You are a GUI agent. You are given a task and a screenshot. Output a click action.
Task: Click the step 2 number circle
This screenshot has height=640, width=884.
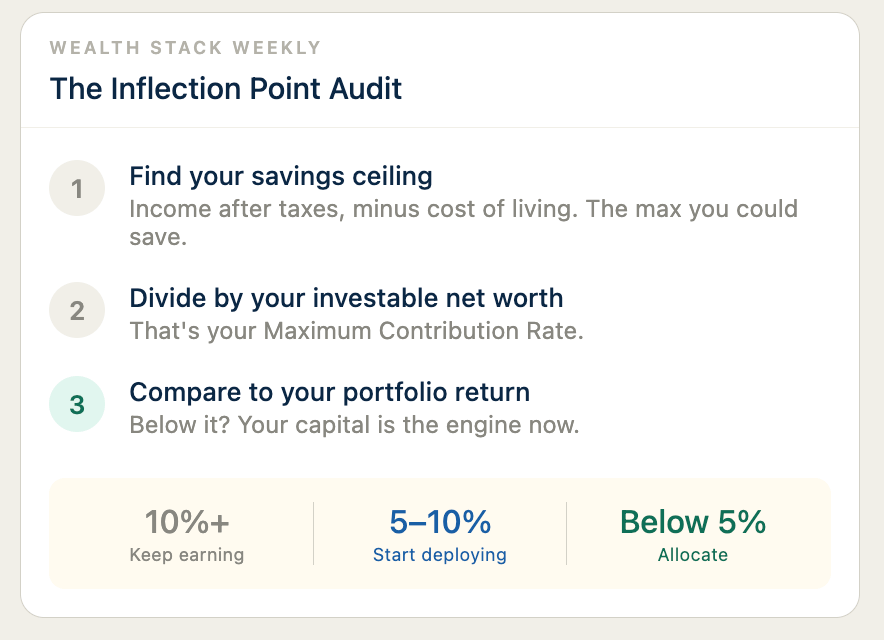coord(77,310)
